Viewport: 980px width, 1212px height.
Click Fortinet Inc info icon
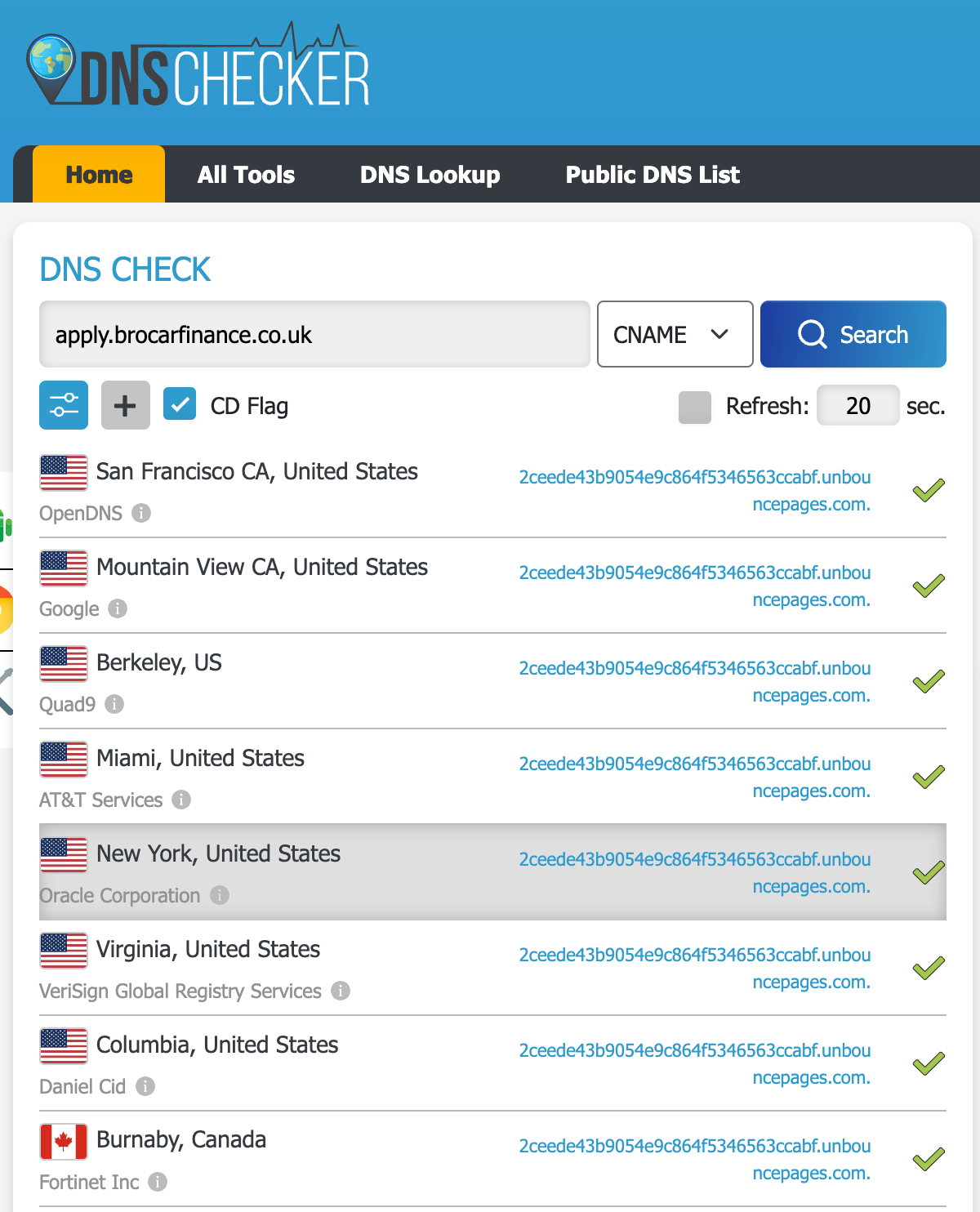[x=158, y=1182]
